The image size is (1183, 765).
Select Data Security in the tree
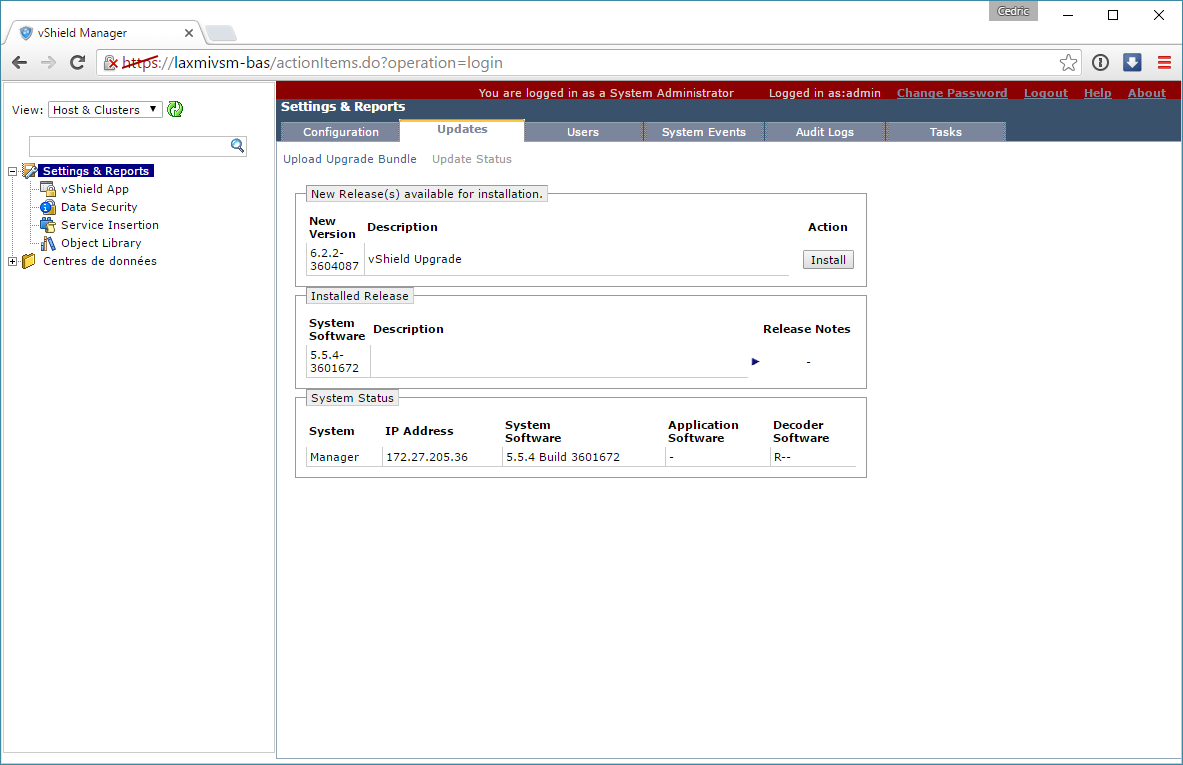pyautogui.click(x=99, y=207)
